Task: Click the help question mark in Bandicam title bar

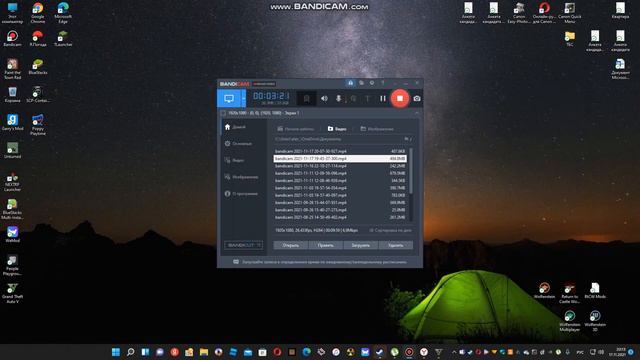Action: (x=382, y=83)
